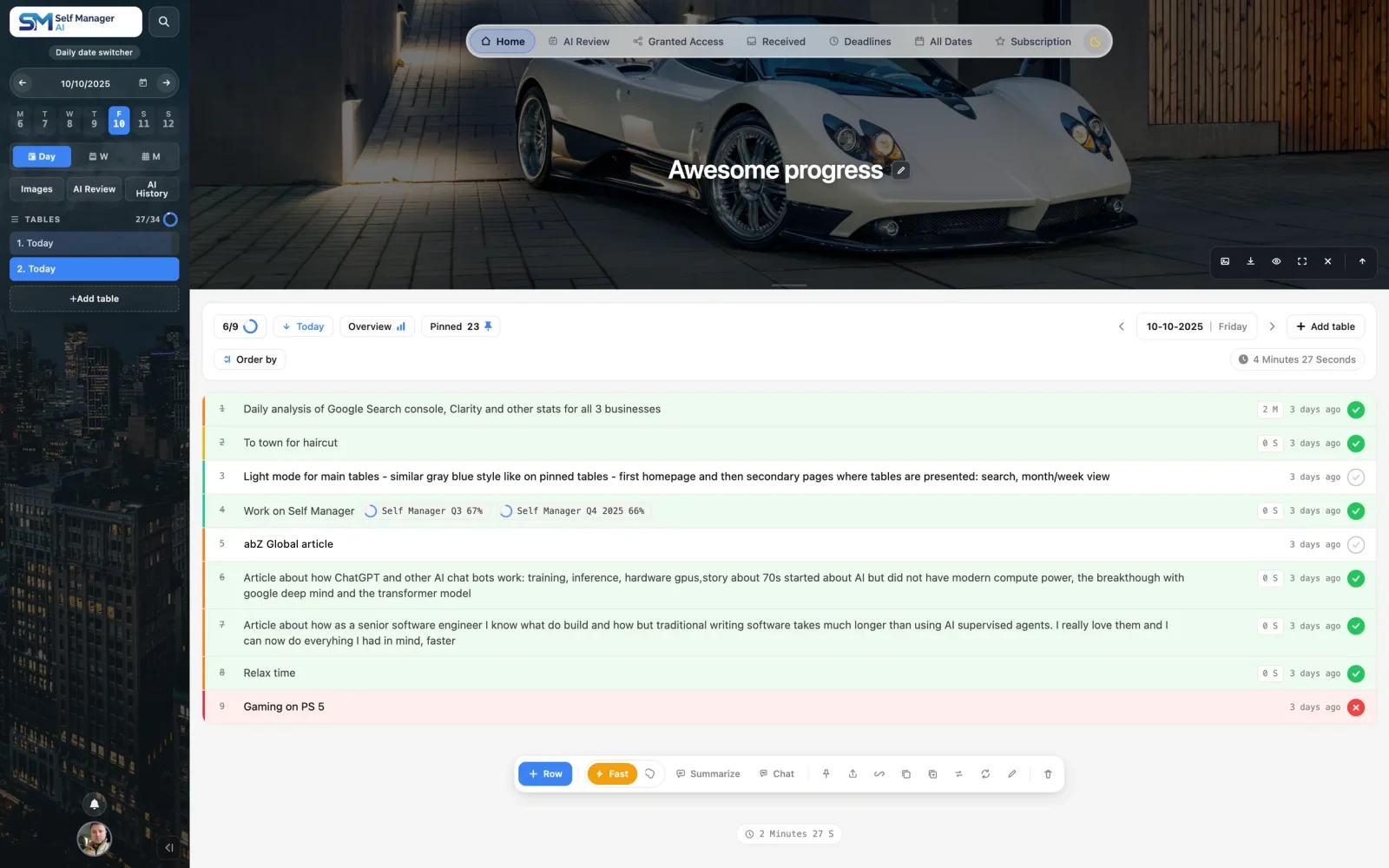Copy table using copy icon in bottom toolbar
Viewport: 1389px width, 868px height.
[905, 773]
